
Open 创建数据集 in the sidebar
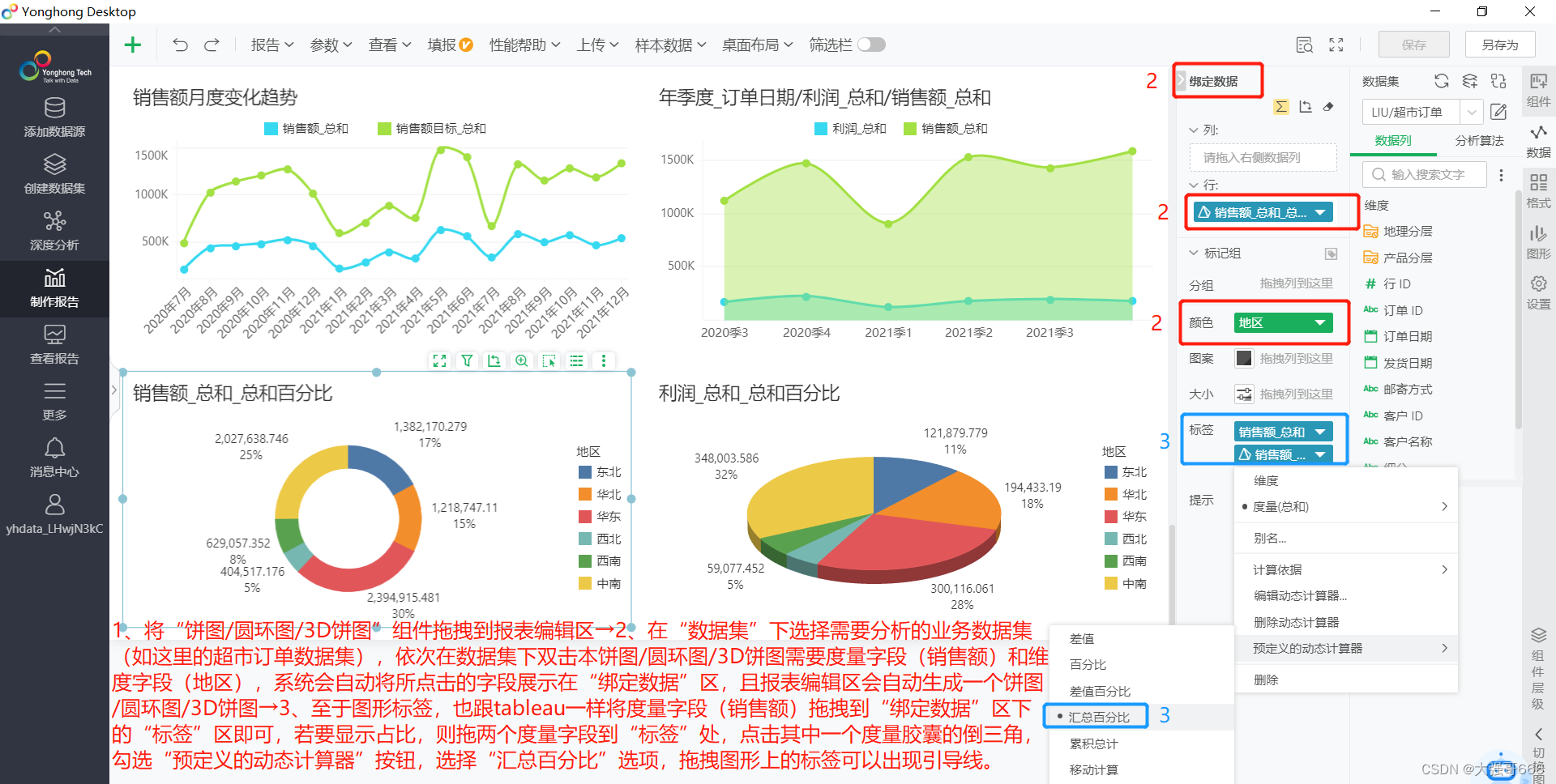point(54,174)
